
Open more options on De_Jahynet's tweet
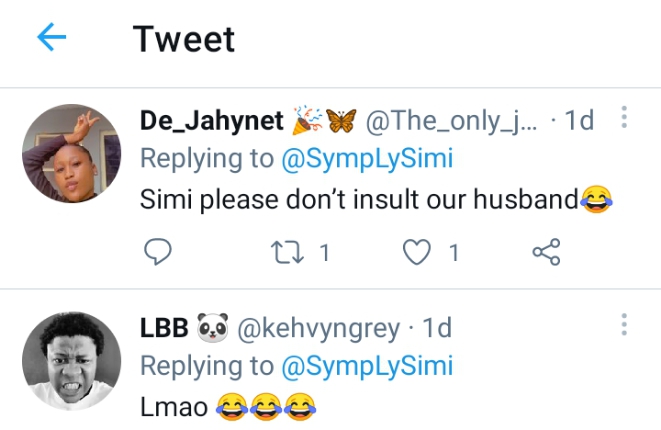(624, 119)
